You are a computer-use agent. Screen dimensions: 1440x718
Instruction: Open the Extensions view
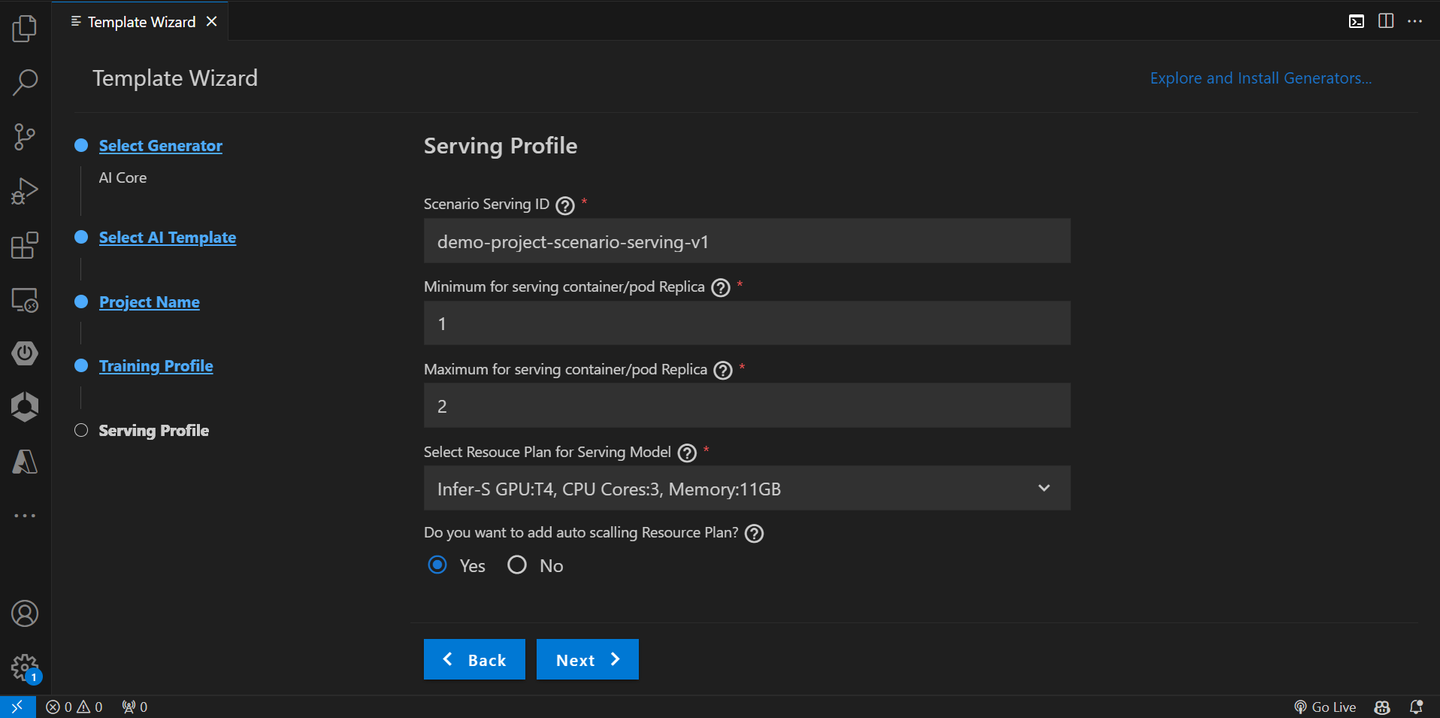click(x=25, y=245)
